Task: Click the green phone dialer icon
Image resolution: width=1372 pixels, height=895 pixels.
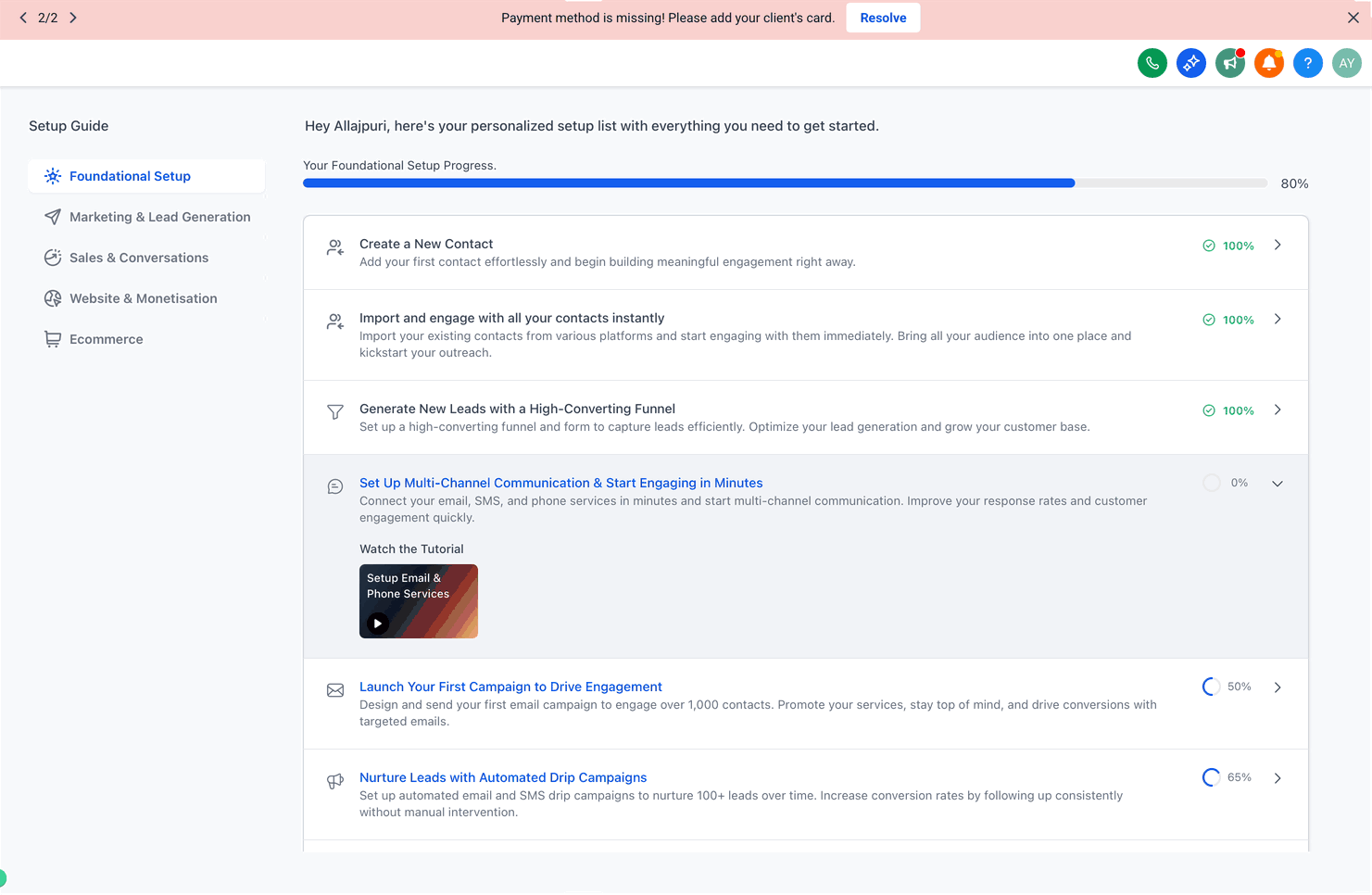Action: click(1152, 63)
